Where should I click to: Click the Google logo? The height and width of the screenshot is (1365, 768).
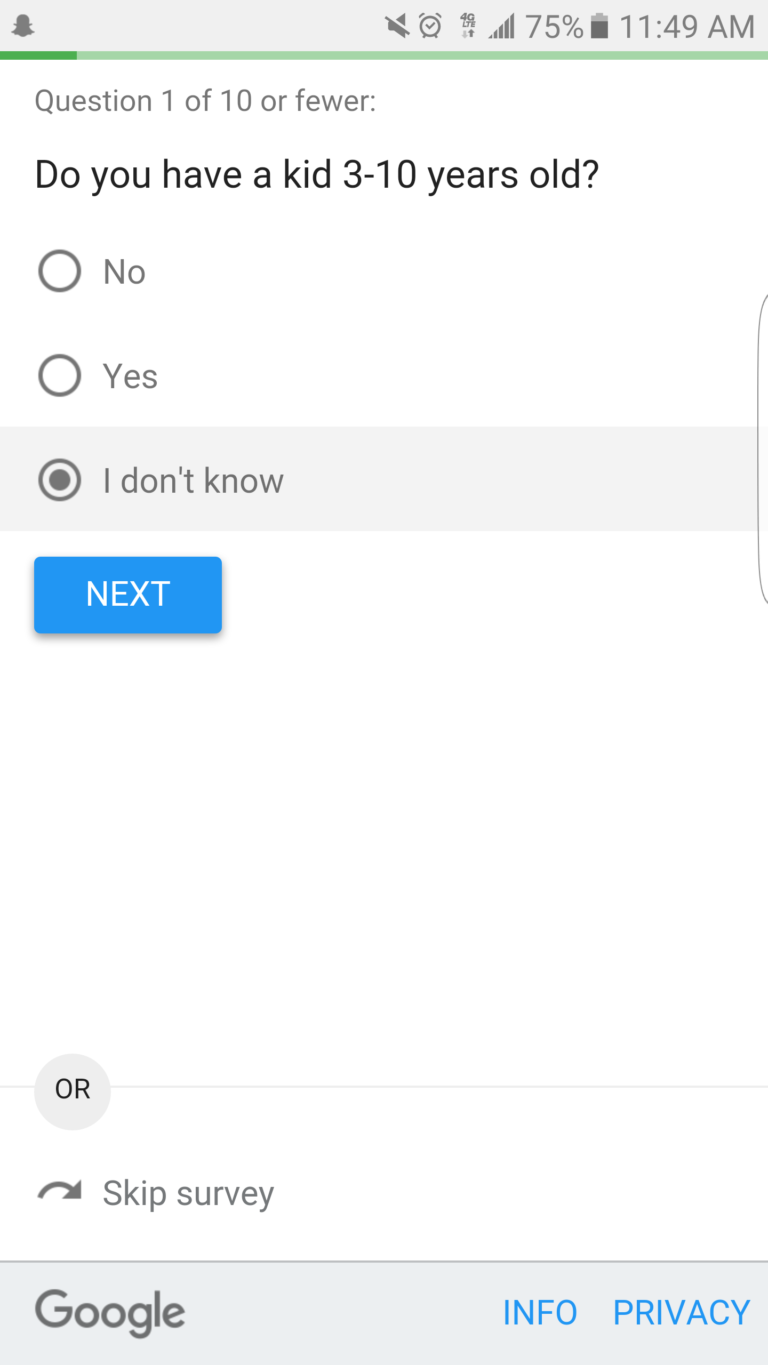tap(110, 1312)
